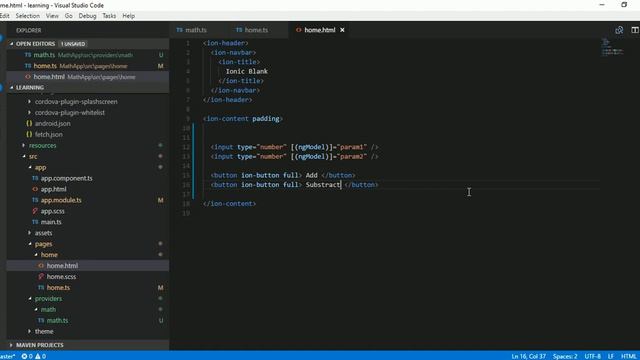Viewport: 640px width, 360px height.
Task: Open math.ts under providers/math
Action: 57,320
